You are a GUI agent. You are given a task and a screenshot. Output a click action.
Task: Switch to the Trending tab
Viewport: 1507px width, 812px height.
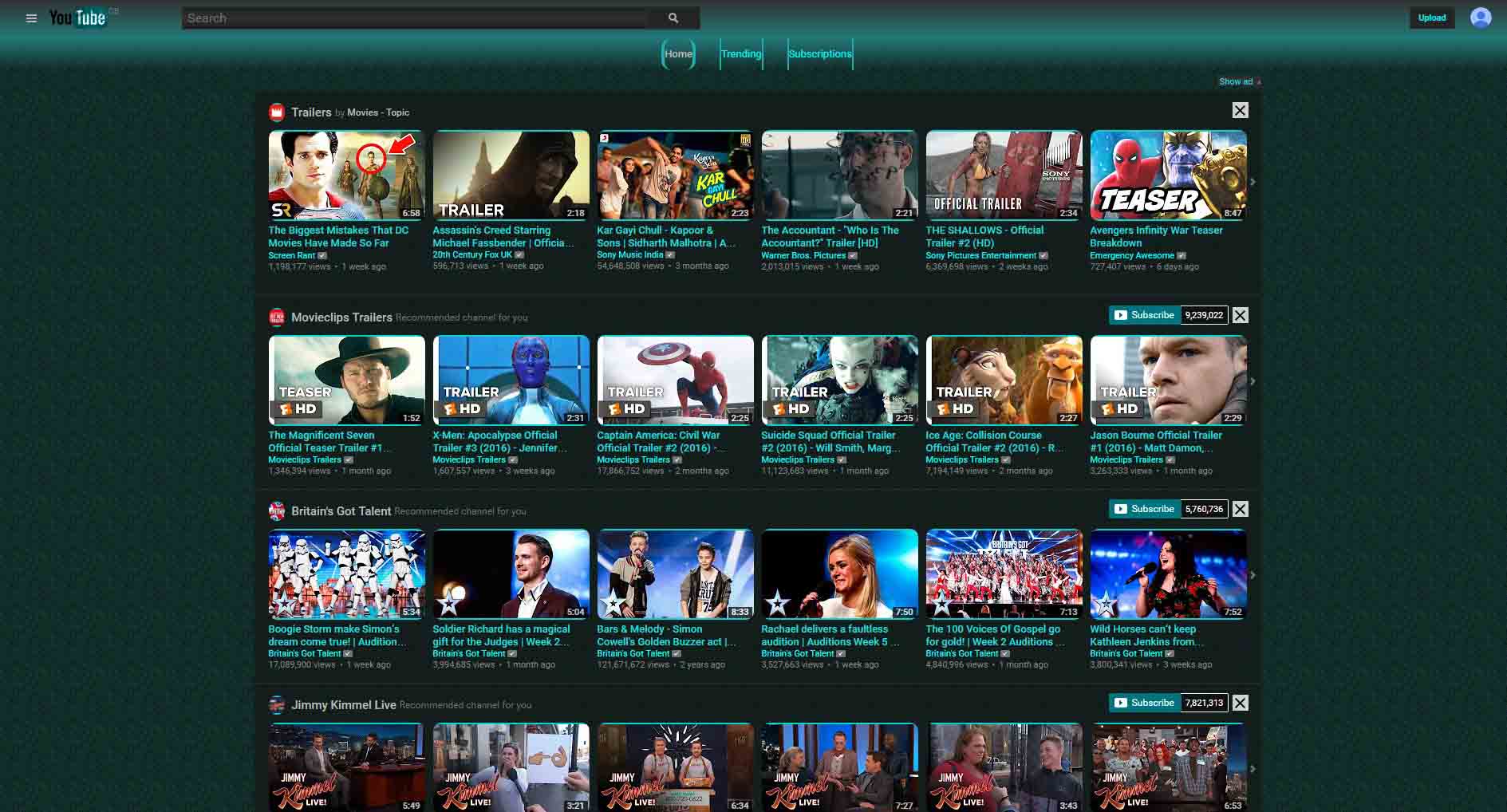(741, 54)
